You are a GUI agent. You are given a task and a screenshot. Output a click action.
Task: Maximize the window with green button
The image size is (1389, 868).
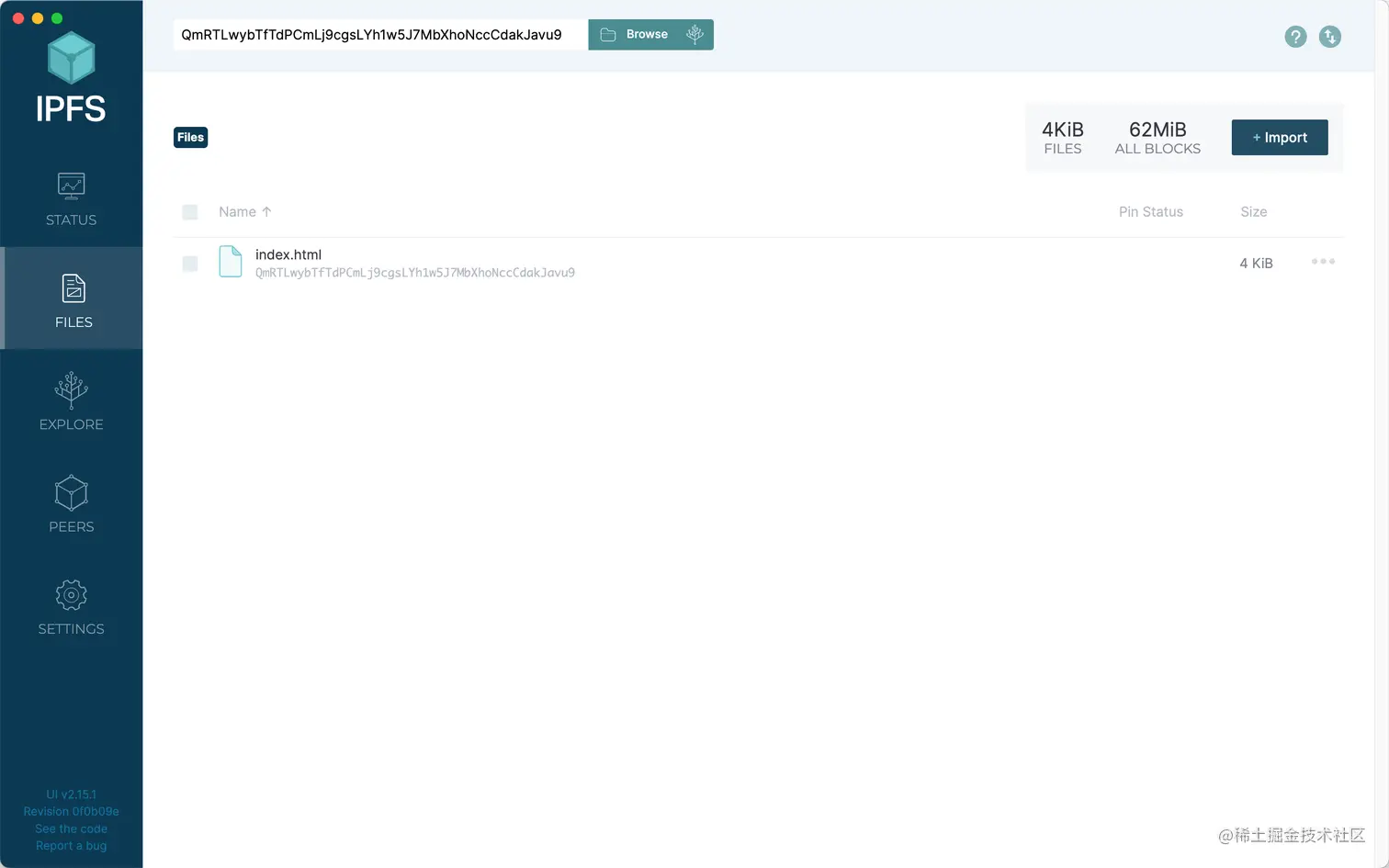(57, 18)
